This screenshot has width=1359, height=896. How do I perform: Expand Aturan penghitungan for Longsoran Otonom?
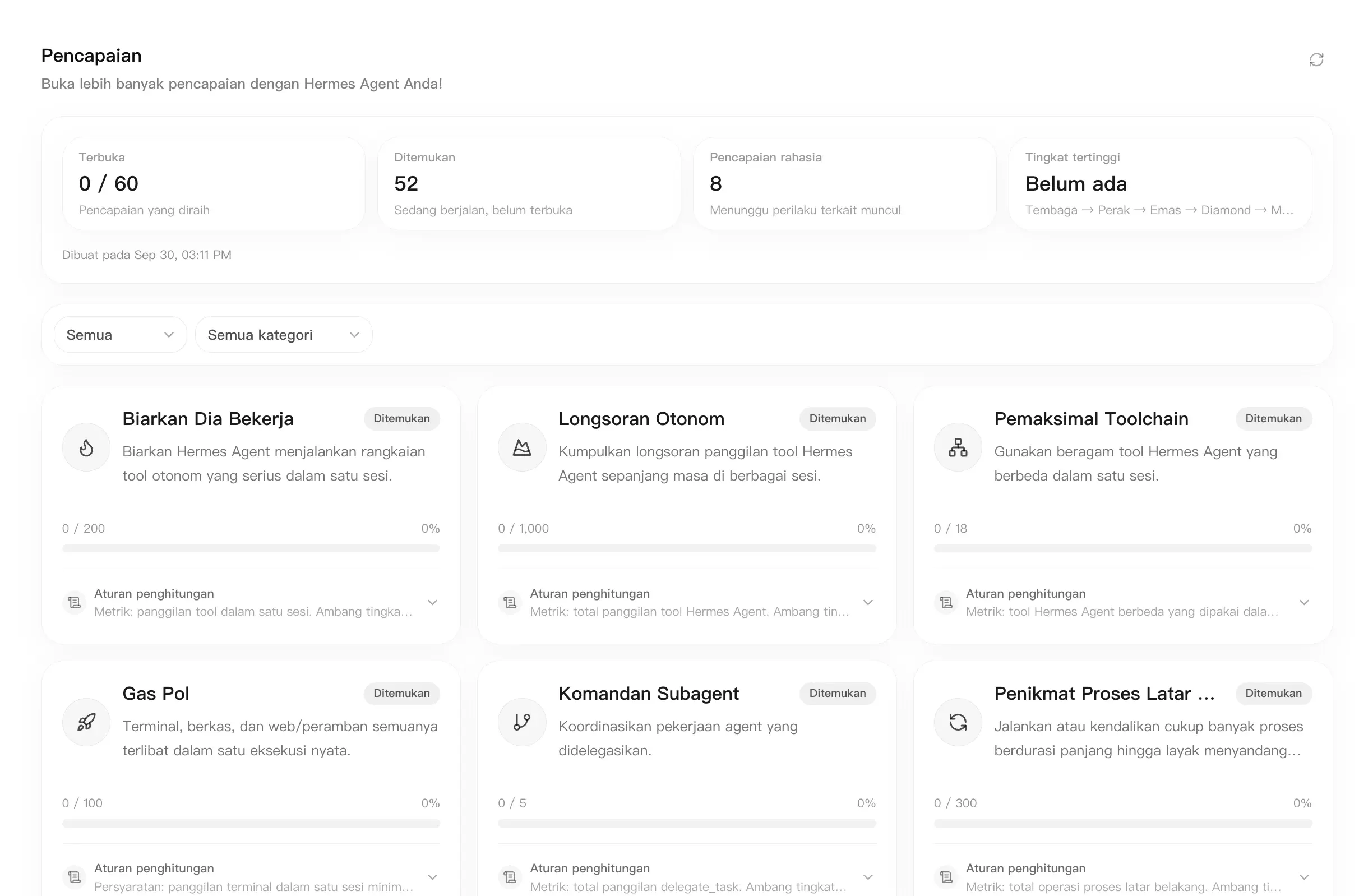pos(868,602)
